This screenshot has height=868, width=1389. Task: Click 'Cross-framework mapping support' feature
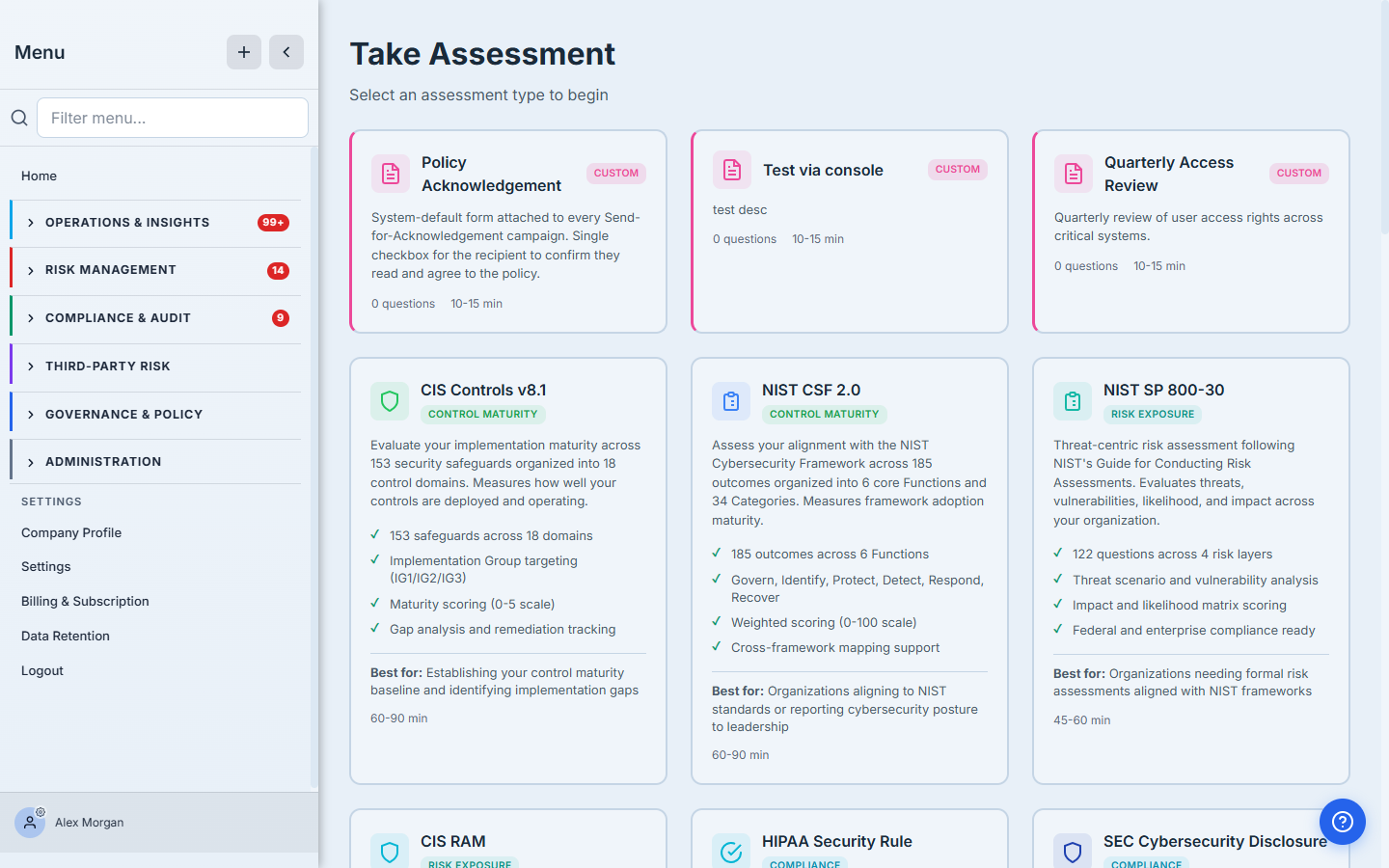point(835,647)
